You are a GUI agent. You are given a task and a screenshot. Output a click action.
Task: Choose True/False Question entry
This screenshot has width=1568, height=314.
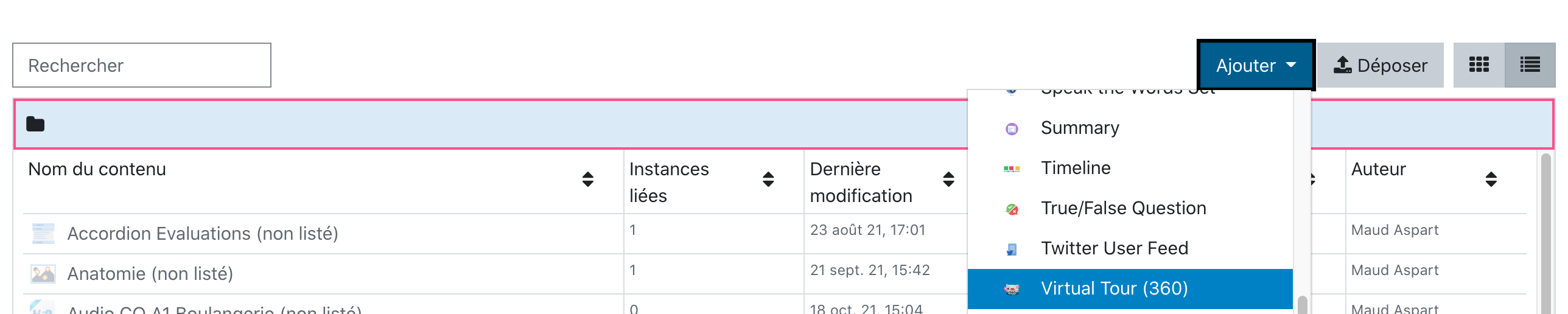[1123, 208]
